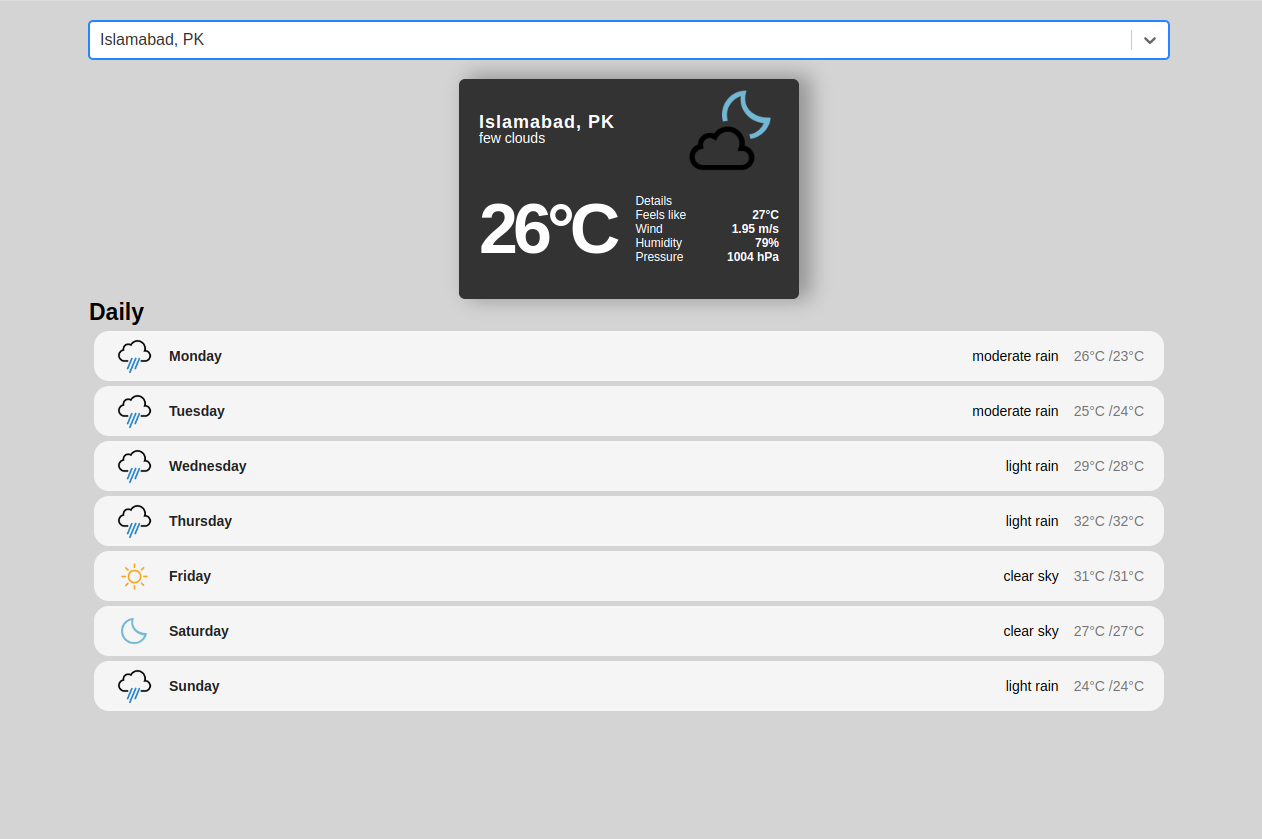The width and height of the screenshot is (1262, 839).
Task: Select the Monday day label
Action: coord(195,356)
